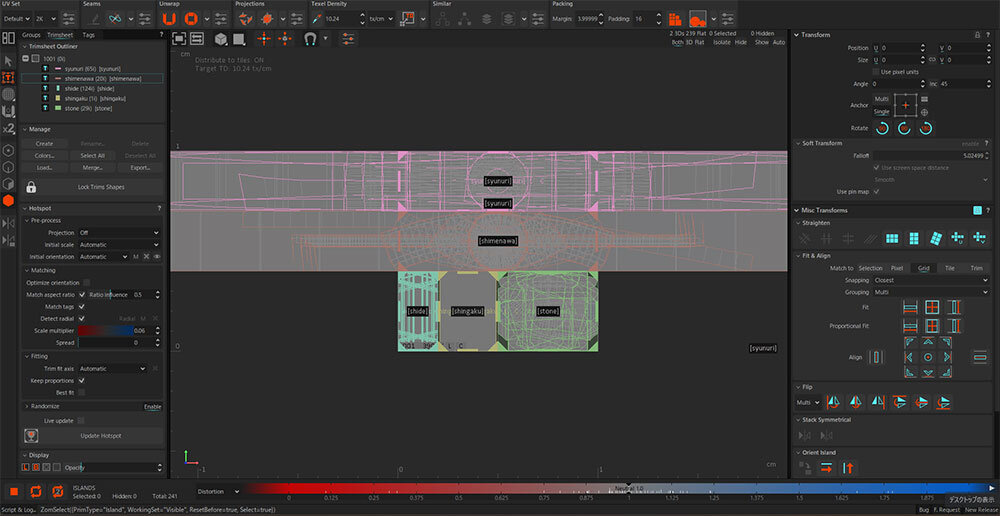Toggle the Use pin map checkbox
This screenshot has height=516, width=1000.
876,191
